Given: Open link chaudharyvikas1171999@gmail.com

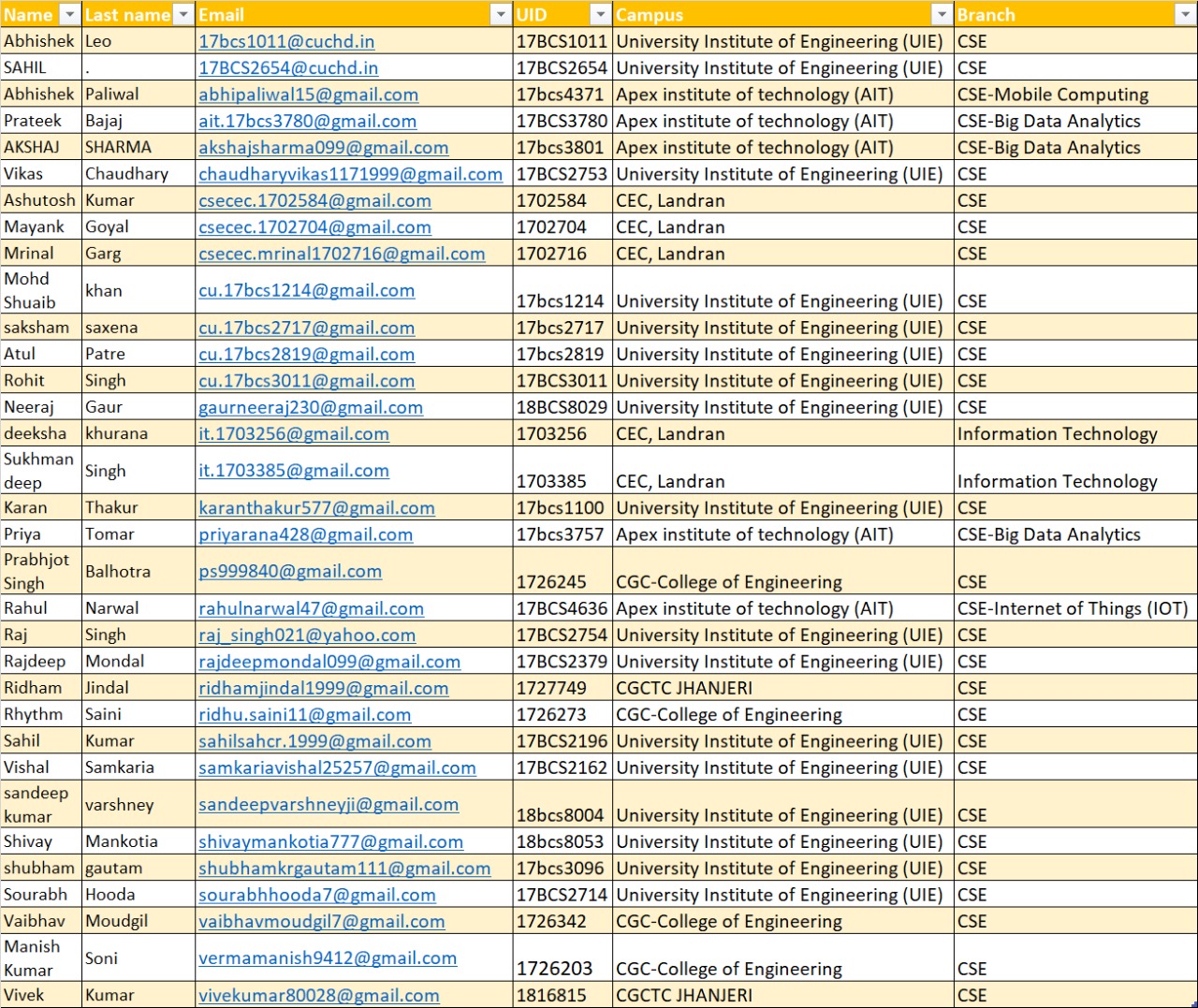Looking at the screenshot, I should [x=350, y=174].
